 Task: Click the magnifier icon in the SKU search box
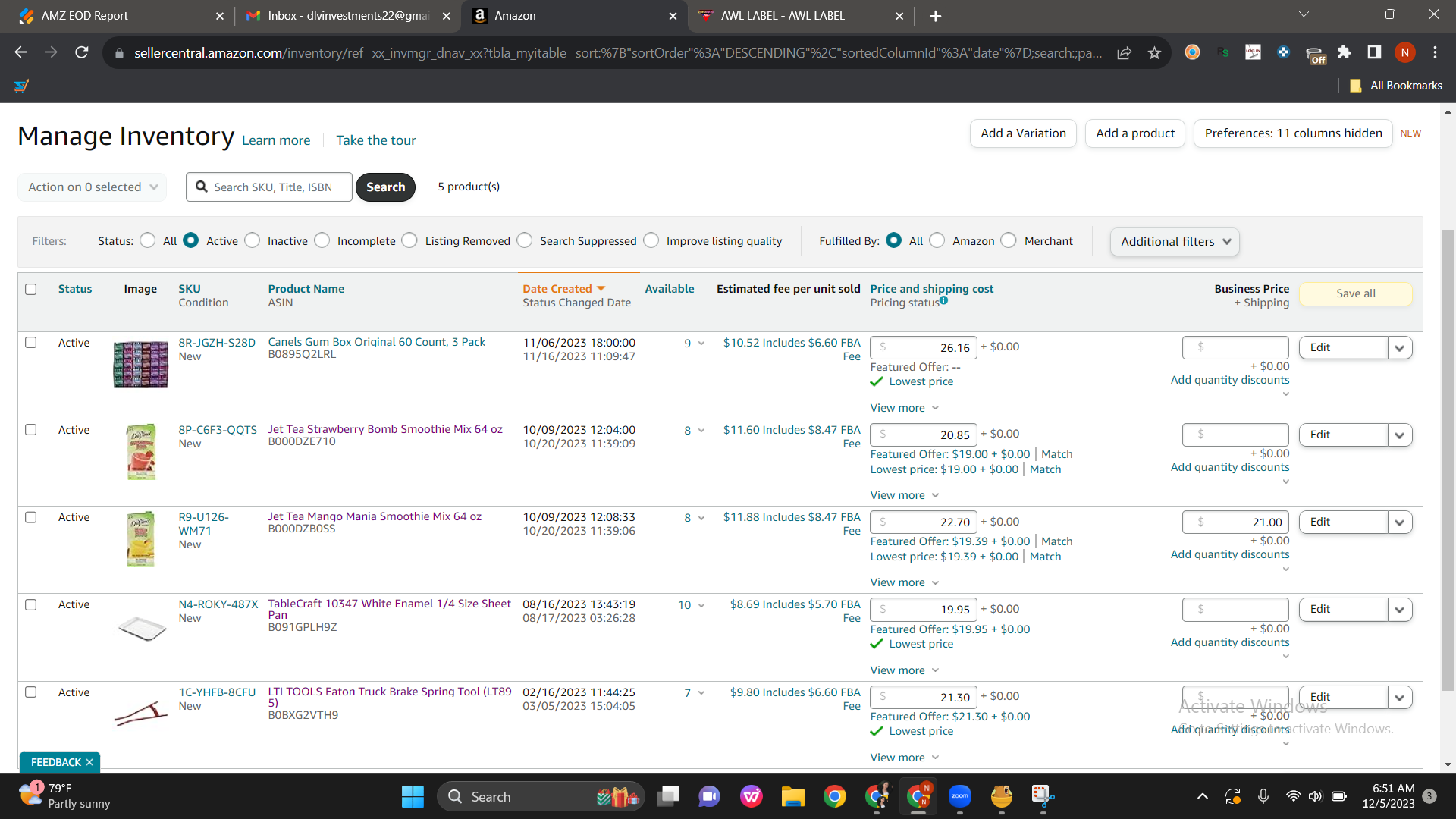pos(202,187)
